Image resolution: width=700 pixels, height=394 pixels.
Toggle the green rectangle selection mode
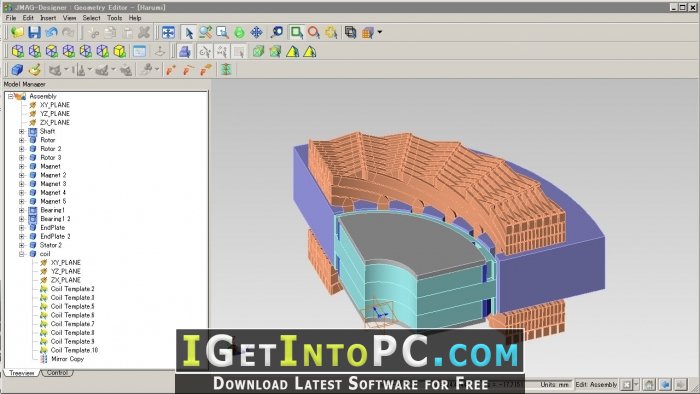(x=296, y=32)
